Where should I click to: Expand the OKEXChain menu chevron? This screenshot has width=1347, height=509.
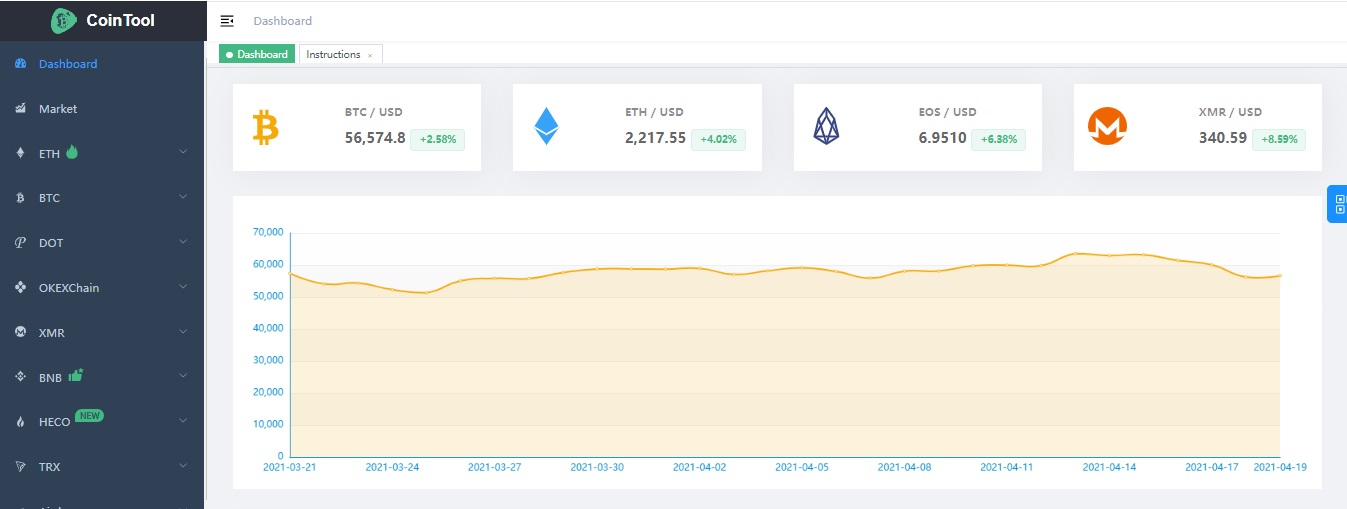coord(183,287)
